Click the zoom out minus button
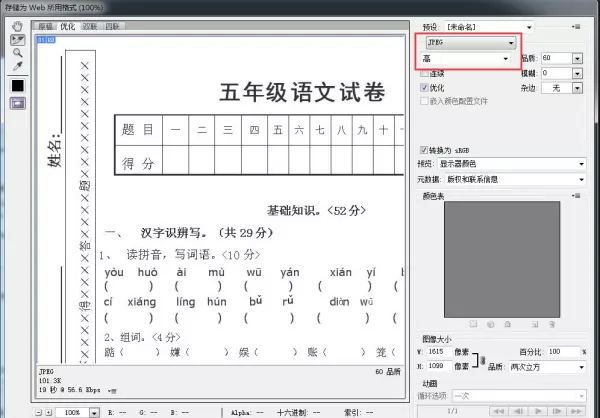Image resolution: width=600 pixels, height=418 pixels. tap(38, 412)
